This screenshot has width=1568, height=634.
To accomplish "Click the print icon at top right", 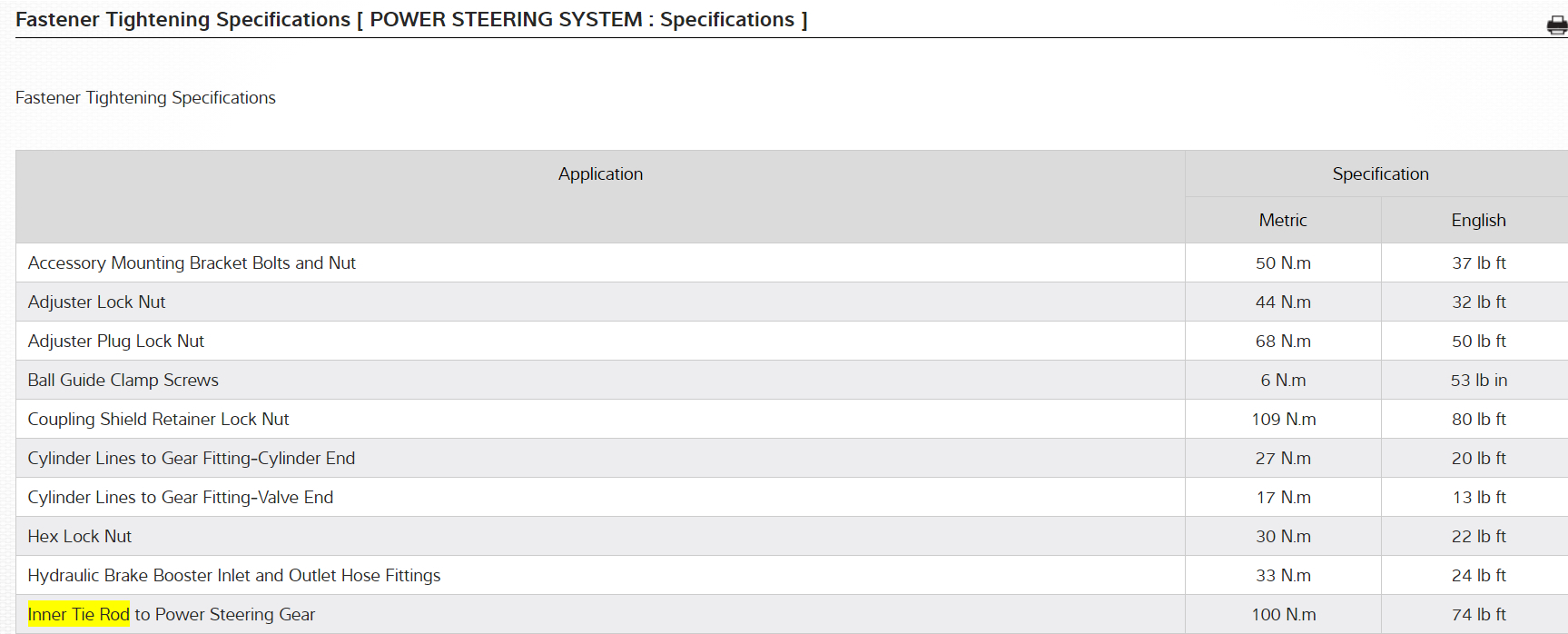I will click(x=1556, y=25).
